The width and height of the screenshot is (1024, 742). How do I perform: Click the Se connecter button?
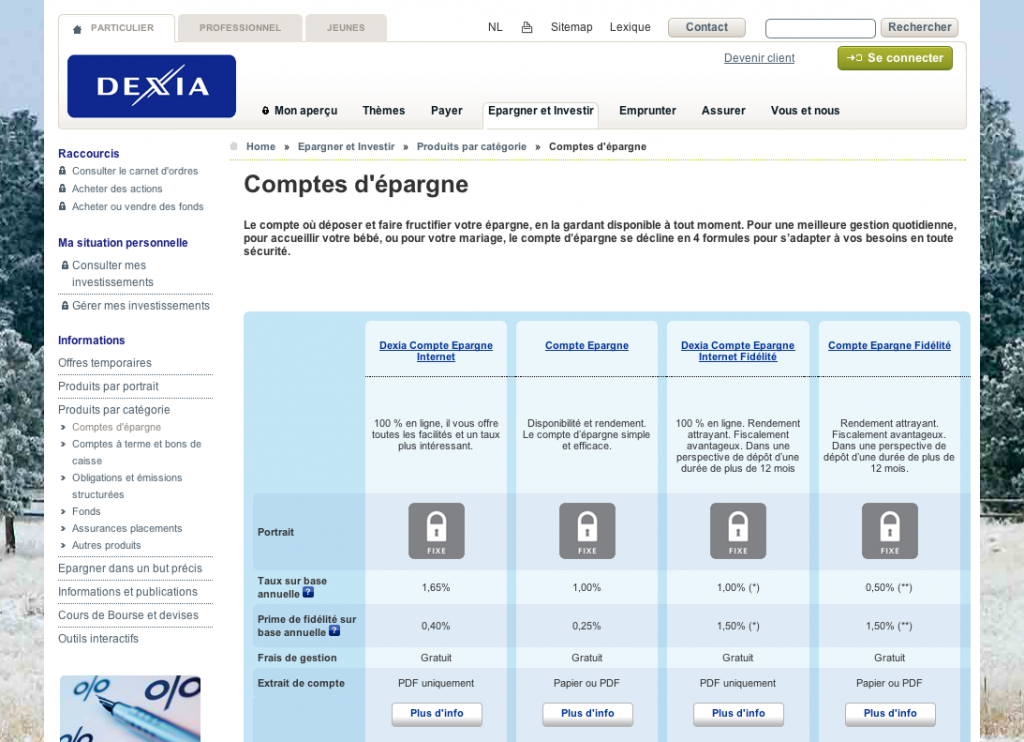tap(895, 58)
